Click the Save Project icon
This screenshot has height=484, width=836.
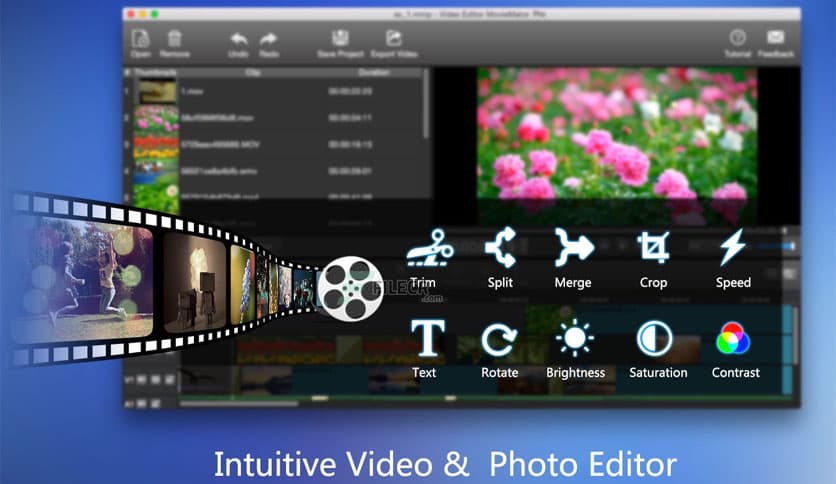(340, 38)
